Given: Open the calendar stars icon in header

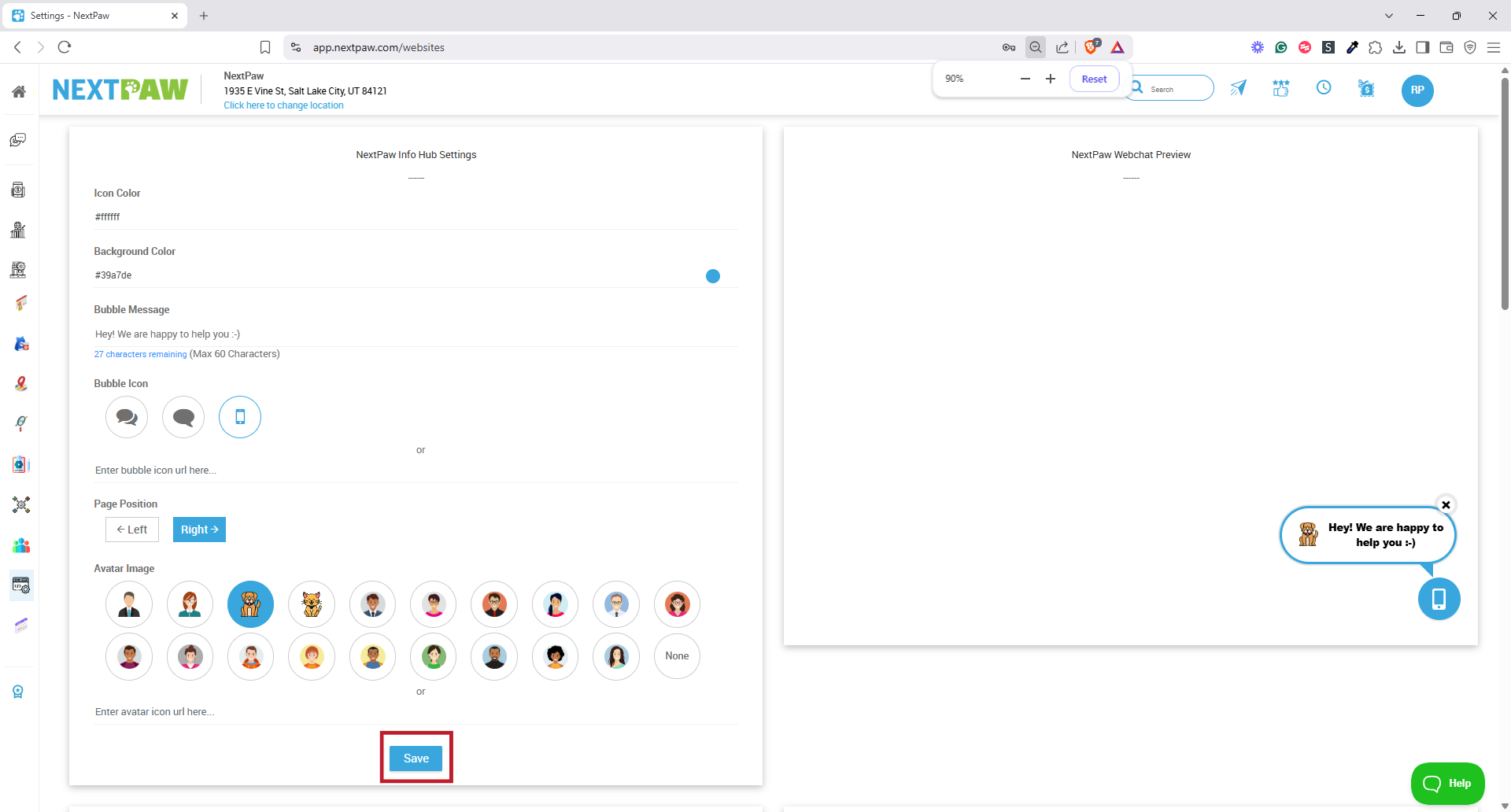Looking at the screenshot, I should click(x=1281, y=88).
